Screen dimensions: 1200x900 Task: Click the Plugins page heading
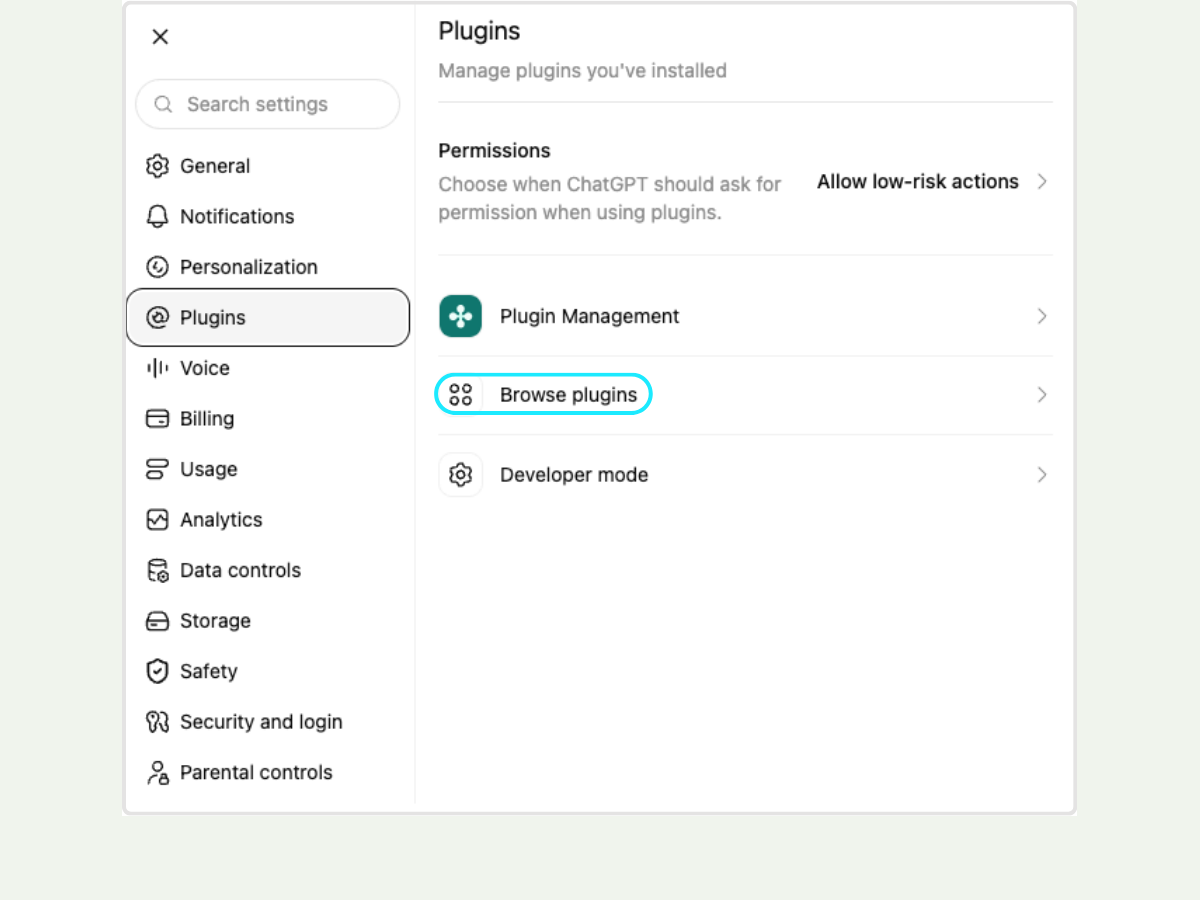click(479, 32)
